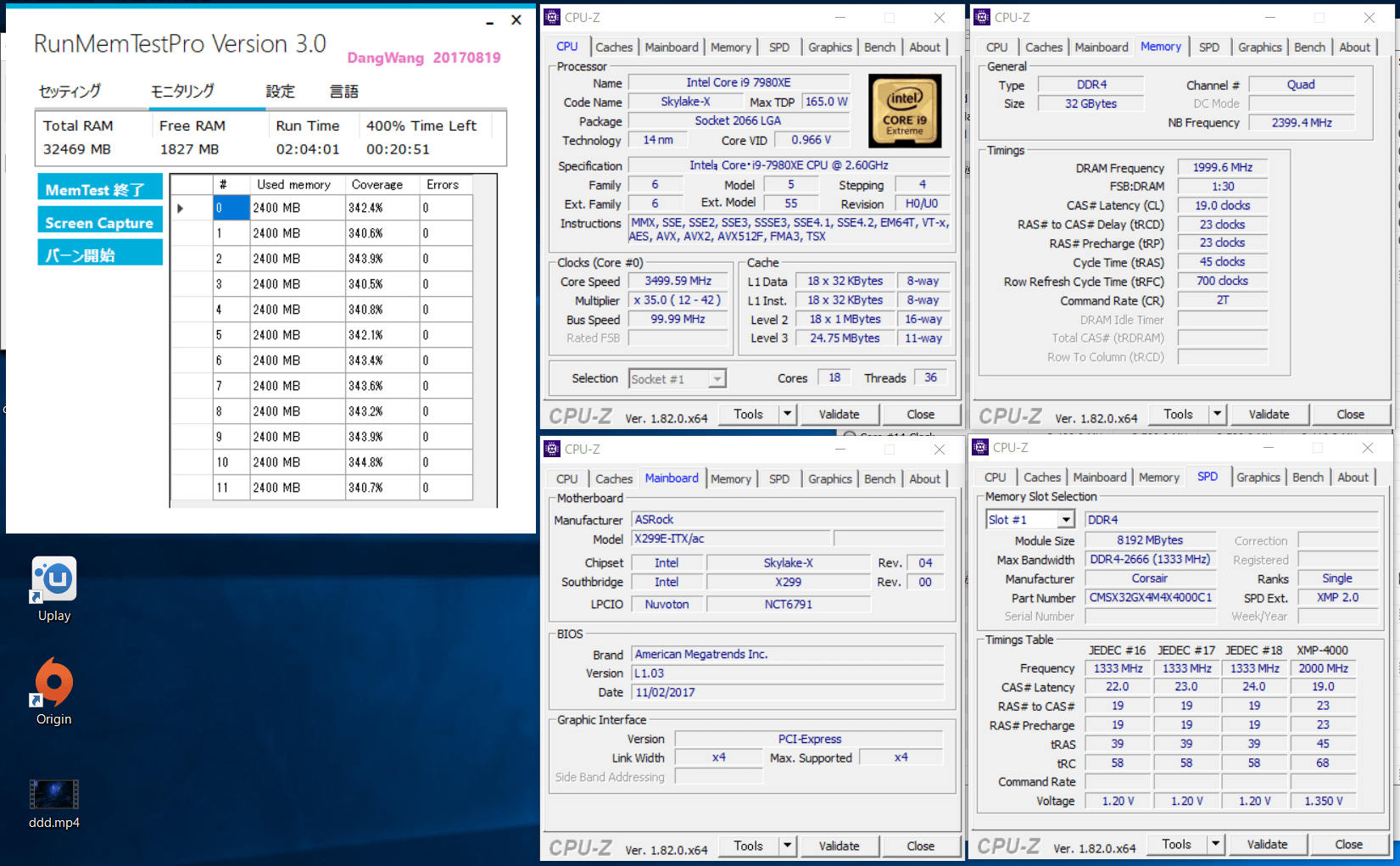Click the Free RAM value 1827 MB

190,149
